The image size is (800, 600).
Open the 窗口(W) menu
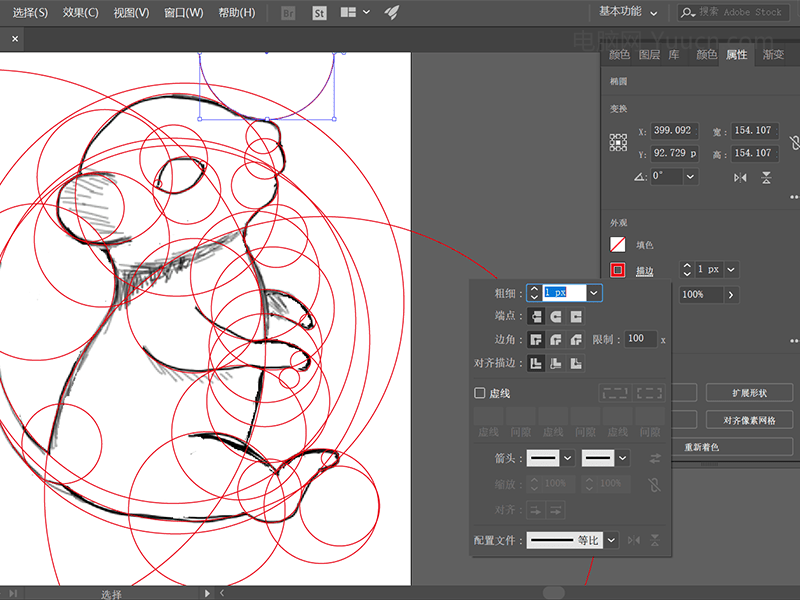click(184, 13)
